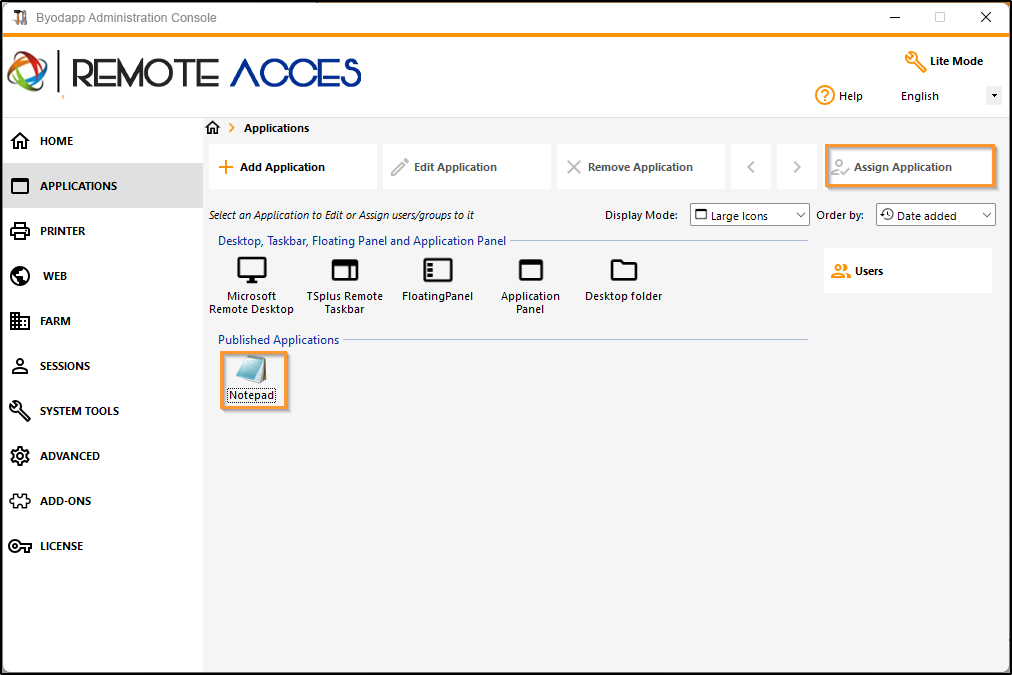The width and height of the screenshot is (1012, 675).
Task: Click the Assign Application button
Action: [x=910, y=167]
